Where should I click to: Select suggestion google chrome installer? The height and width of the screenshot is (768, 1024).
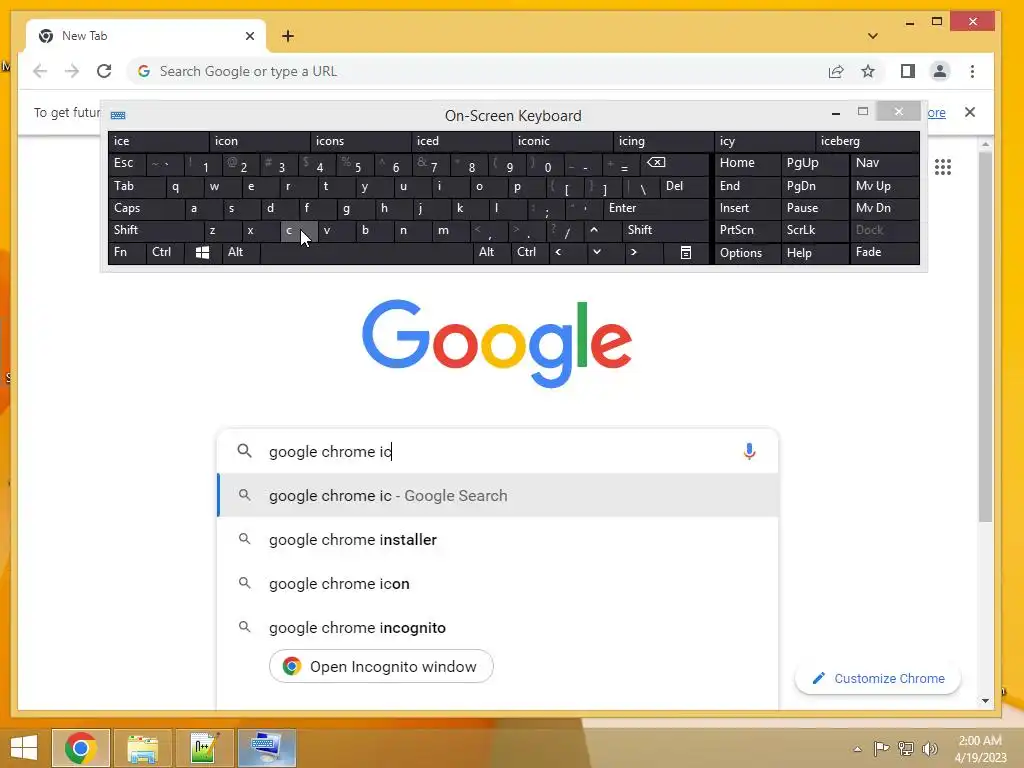(x=498, y=539)
